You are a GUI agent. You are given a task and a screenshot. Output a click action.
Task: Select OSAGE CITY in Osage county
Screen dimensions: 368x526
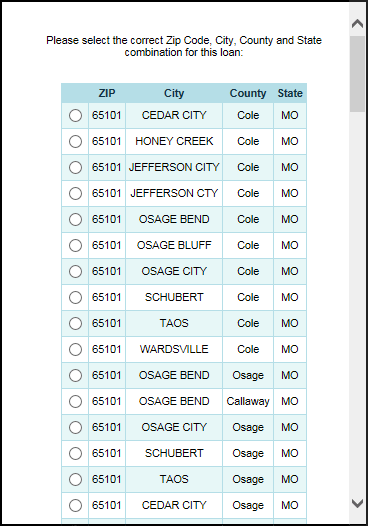point(75,427)
